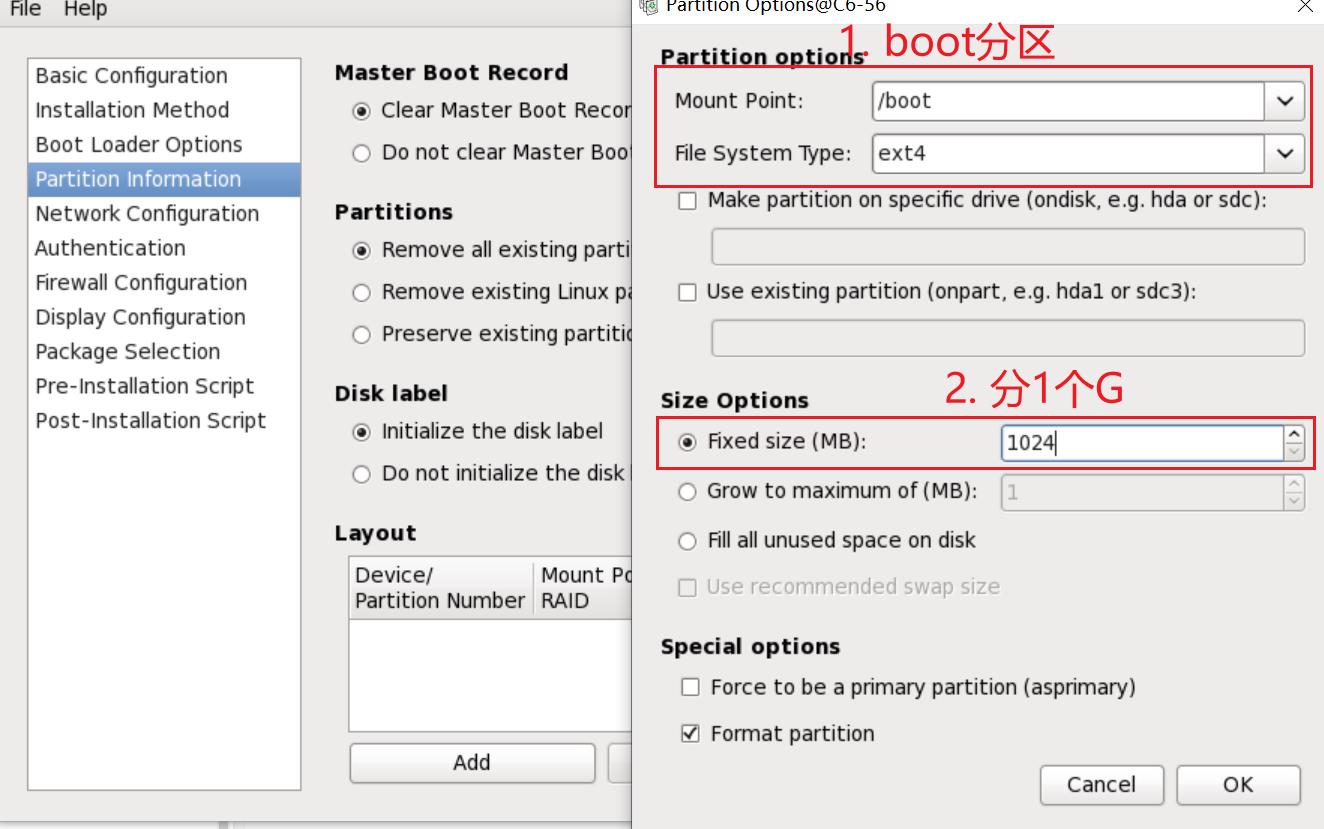
Task: Select Fixed size (MB) option
Action: coord(688,442)
